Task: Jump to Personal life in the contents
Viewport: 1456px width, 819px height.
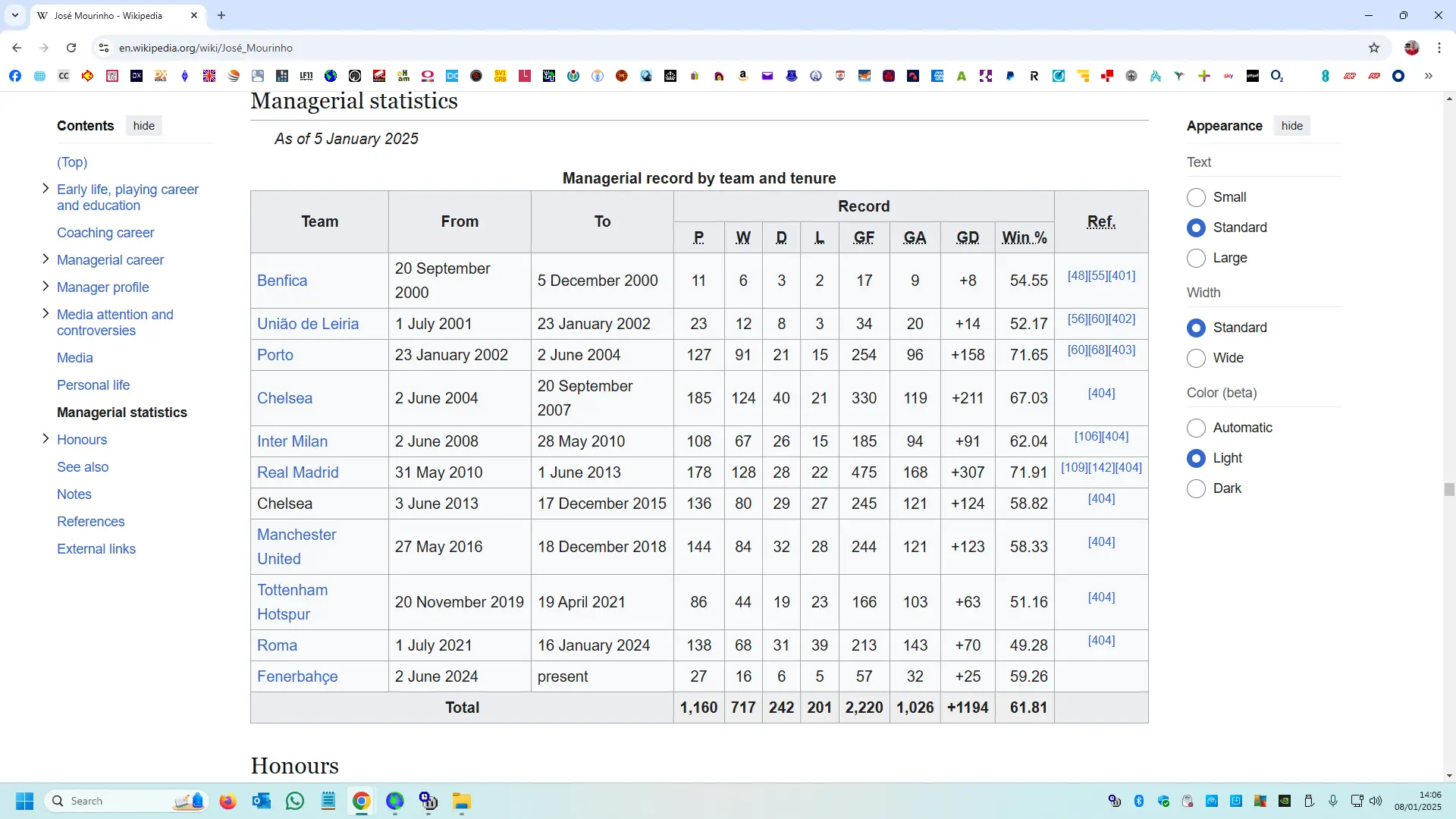Action: (x=93, y=385)
